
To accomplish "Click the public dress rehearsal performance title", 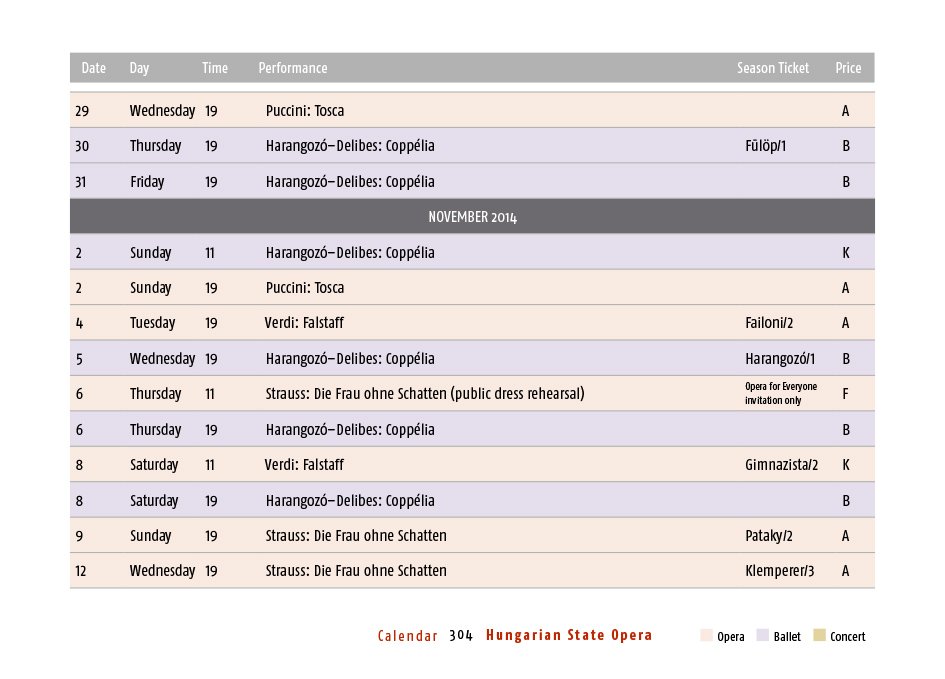I will coord(425,394).
